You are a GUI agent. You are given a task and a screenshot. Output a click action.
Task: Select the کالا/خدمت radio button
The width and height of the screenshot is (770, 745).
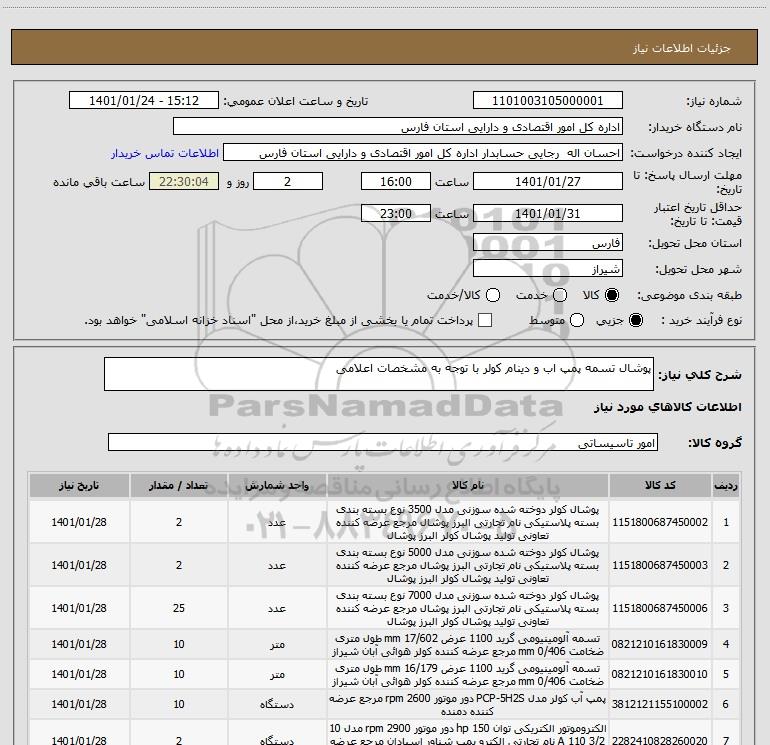493,295
